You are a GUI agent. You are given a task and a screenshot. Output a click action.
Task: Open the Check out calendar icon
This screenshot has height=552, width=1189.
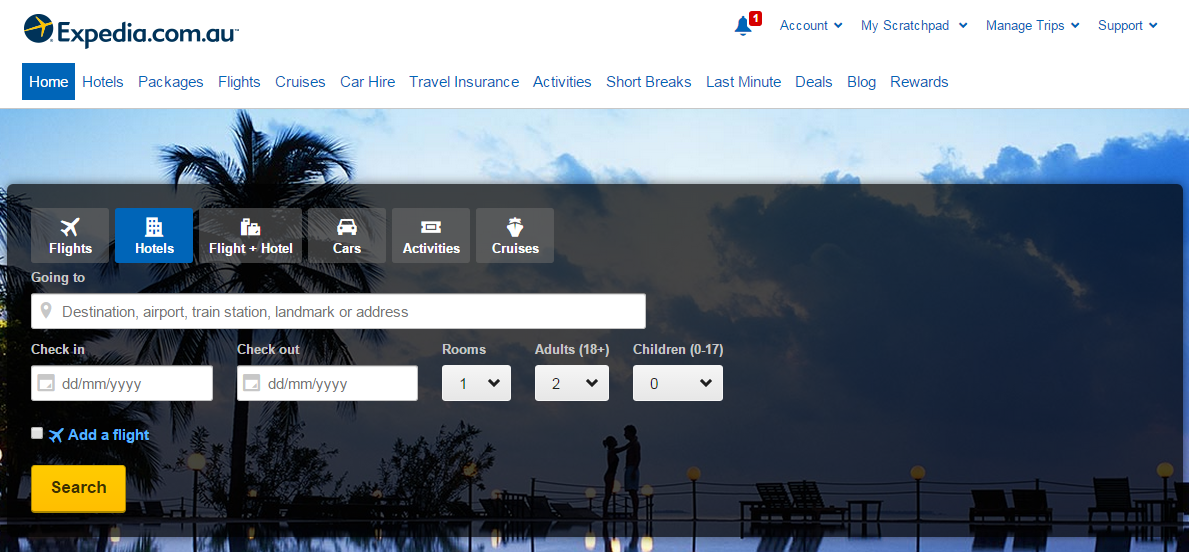tap(252, 384)
